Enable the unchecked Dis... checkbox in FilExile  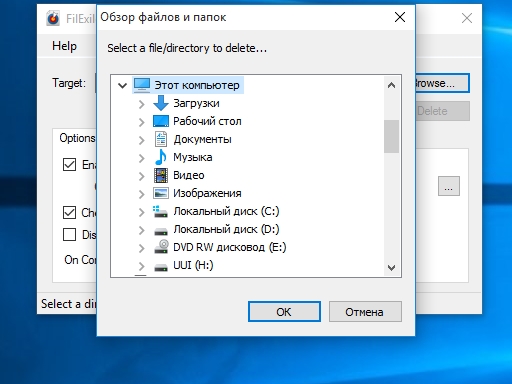69,234
